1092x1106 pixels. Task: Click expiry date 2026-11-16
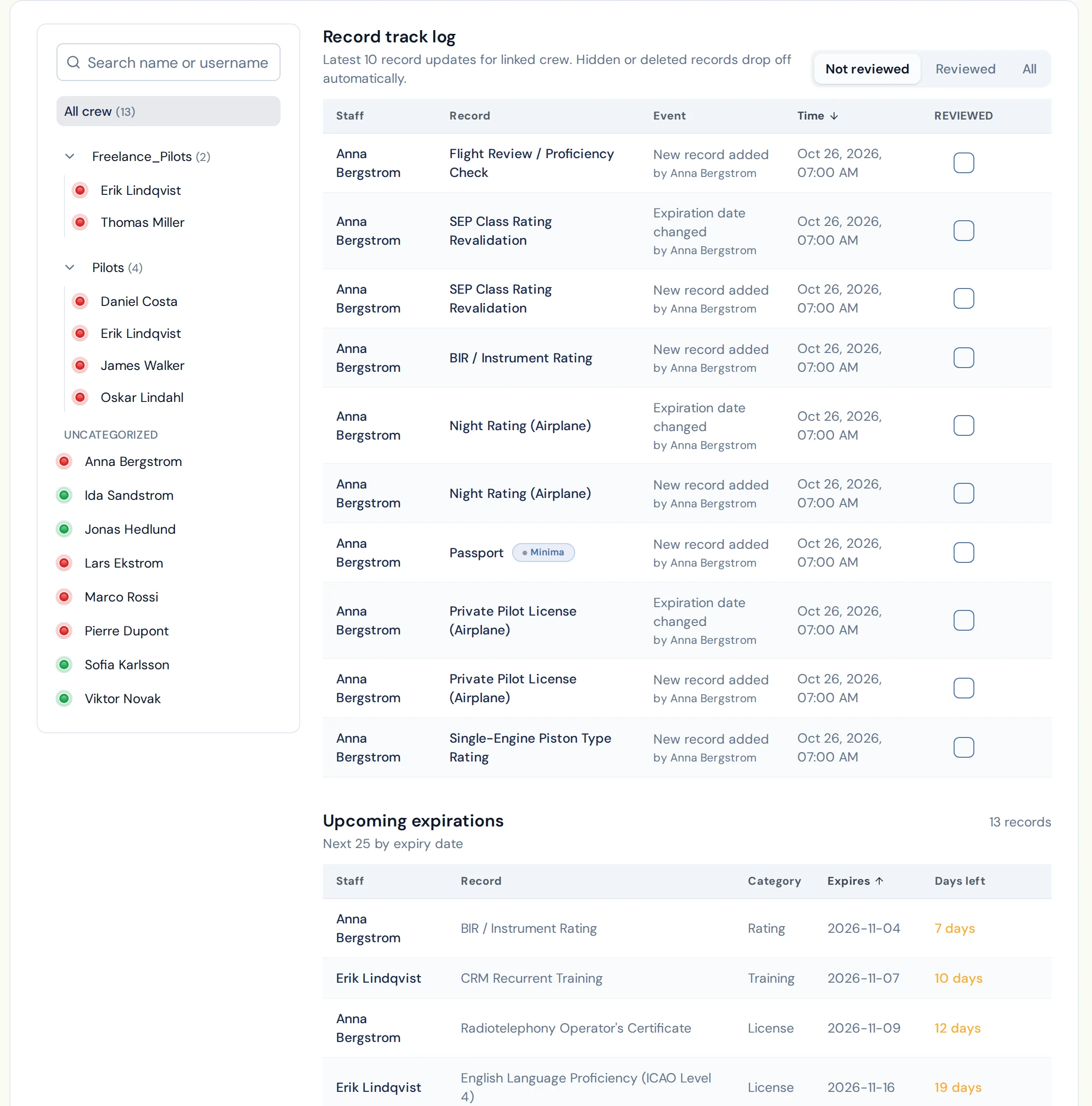pyautogui.click(x=861, y=1087)
